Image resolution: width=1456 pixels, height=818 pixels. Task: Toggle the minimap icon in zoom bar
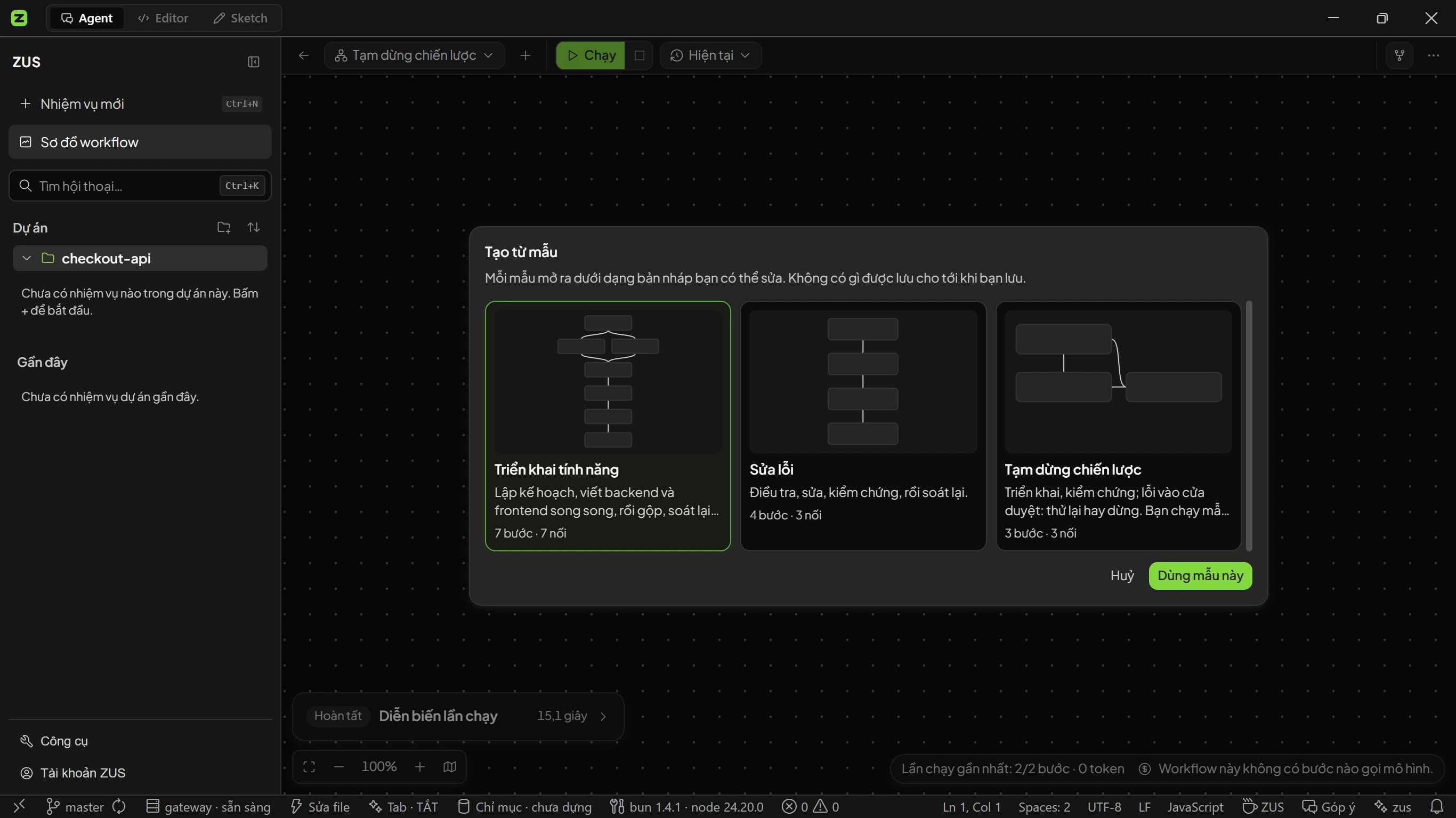click(450, 767)
